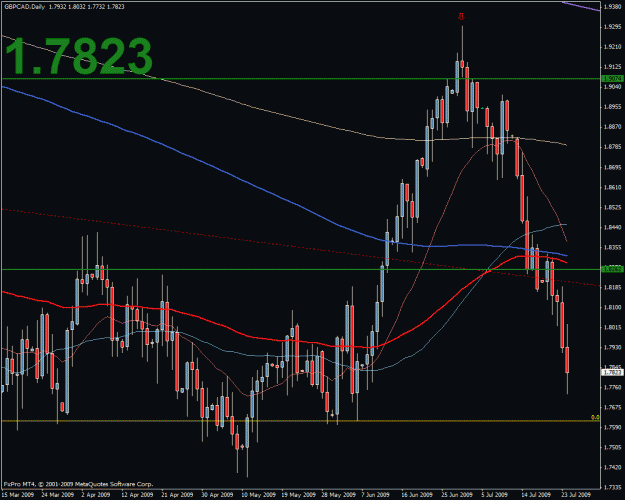Click the 1.8525 price axis label

point(613,207)
